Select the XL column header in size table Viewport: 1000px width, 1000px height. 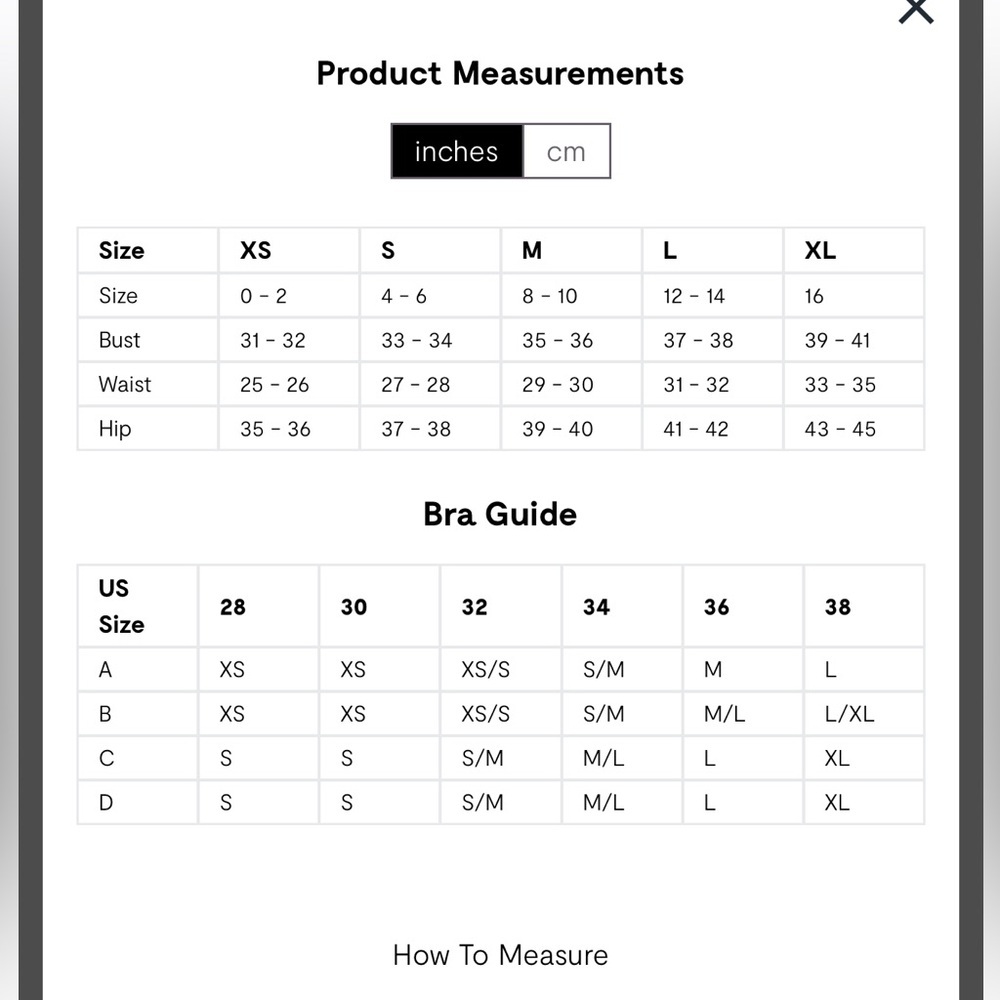point(820,250)
